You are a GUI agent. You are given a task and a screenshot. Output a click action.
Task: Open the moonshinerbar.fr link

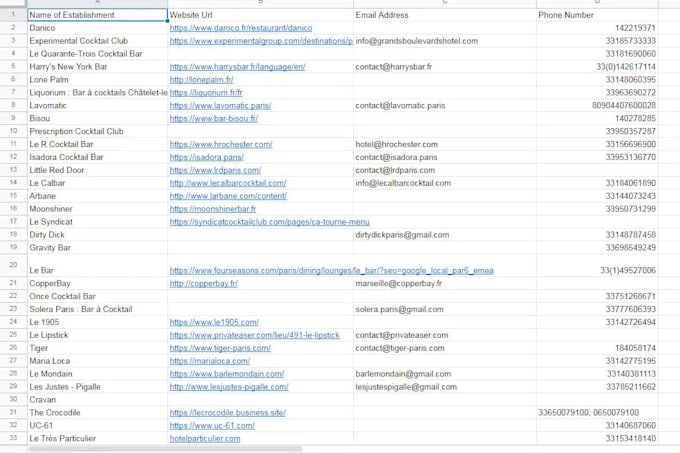click(212, 209)
